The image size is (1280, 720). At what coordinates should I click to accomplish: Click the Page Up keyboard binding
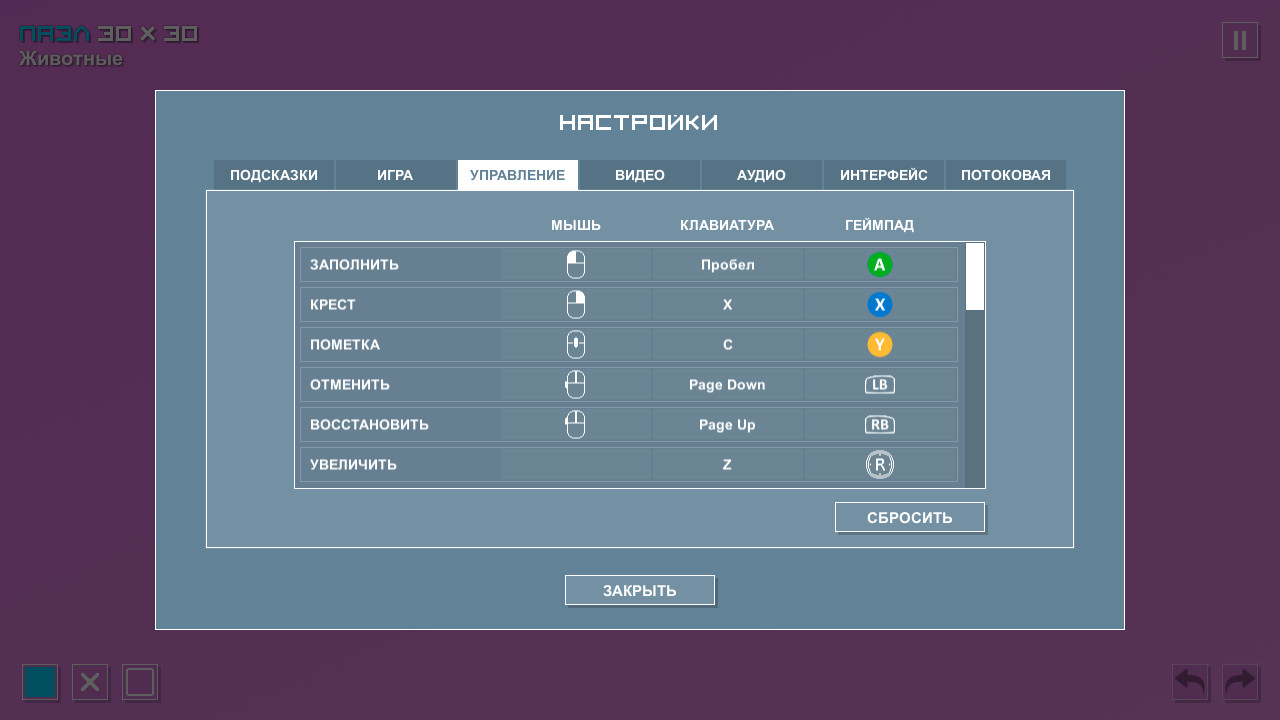(728, 425)
